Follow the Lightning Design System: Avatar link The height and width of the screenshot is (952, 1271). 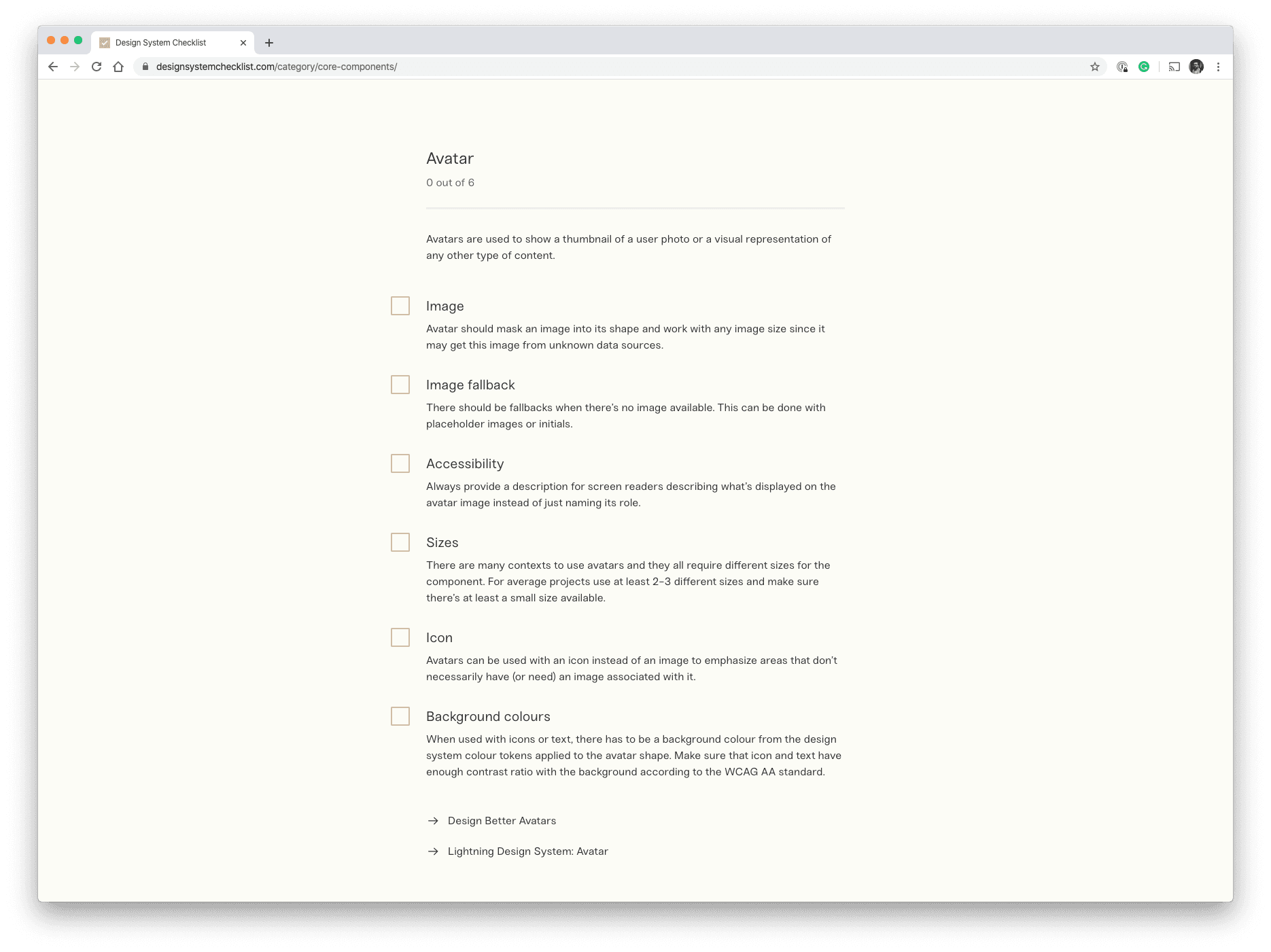(x=527, y=851)
